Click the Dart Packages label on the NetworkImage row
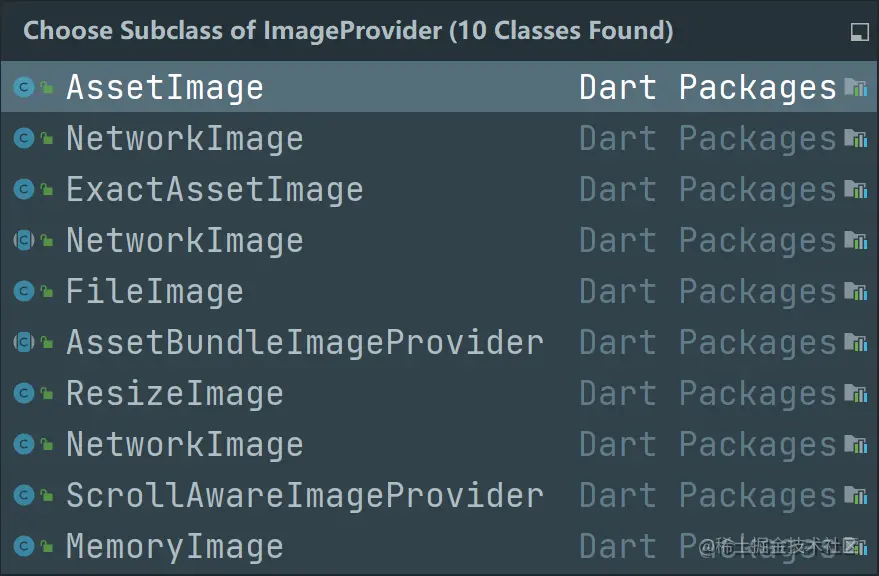 (707, 138)
